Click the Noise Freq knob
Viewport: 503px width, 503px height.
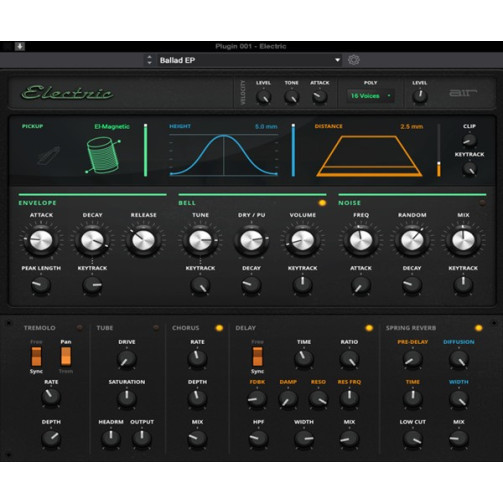(x=361, y=240)
